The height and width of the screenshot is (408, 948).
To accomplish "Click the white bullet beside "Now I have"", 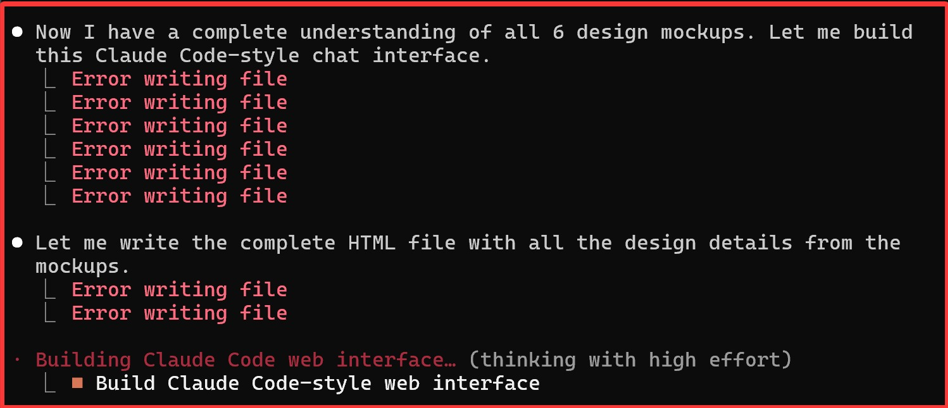I will tap(18, 32).
